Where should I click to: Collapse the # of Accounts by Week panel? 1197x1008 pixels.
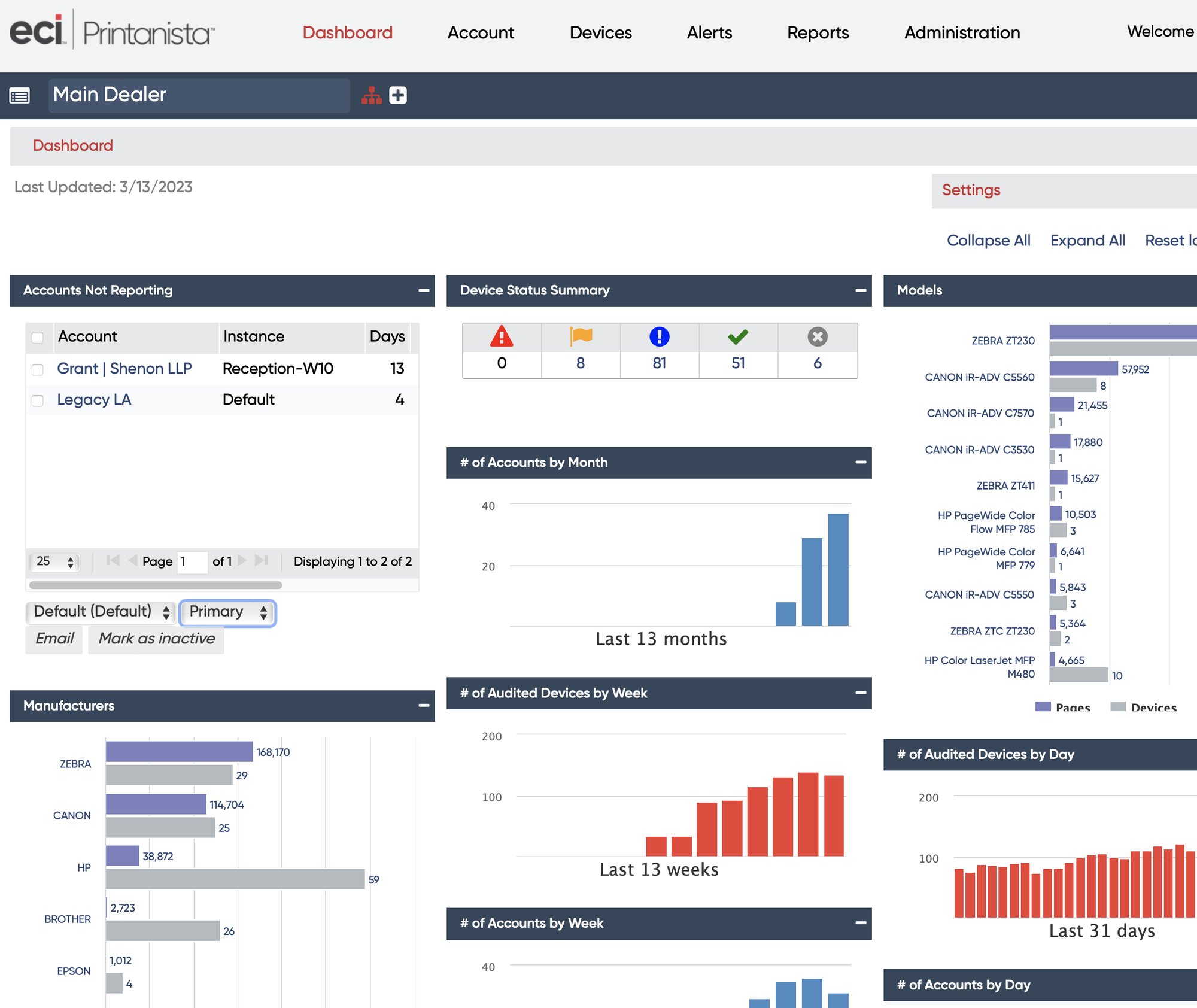coord(861,923)
